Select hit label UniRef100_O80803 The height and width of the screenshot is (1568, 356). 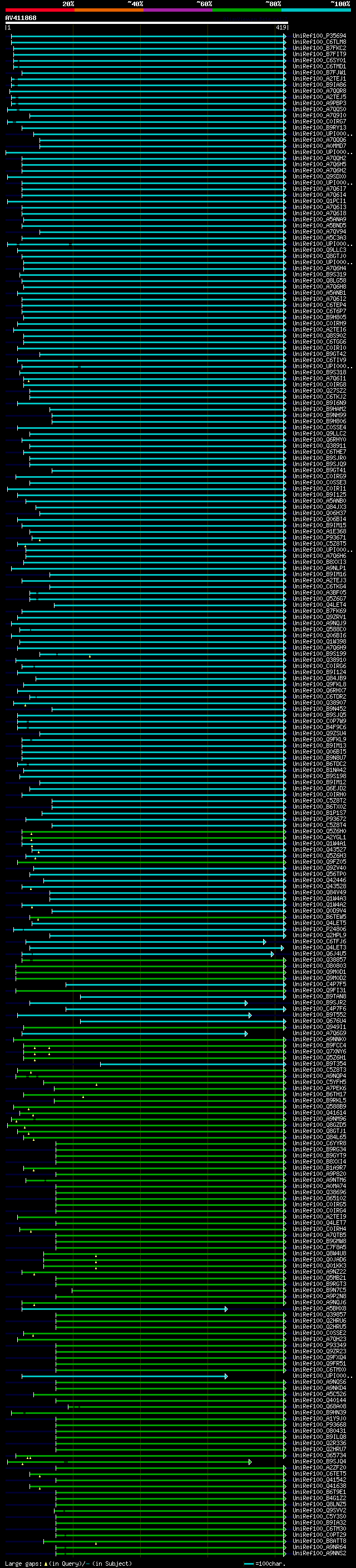319,966
